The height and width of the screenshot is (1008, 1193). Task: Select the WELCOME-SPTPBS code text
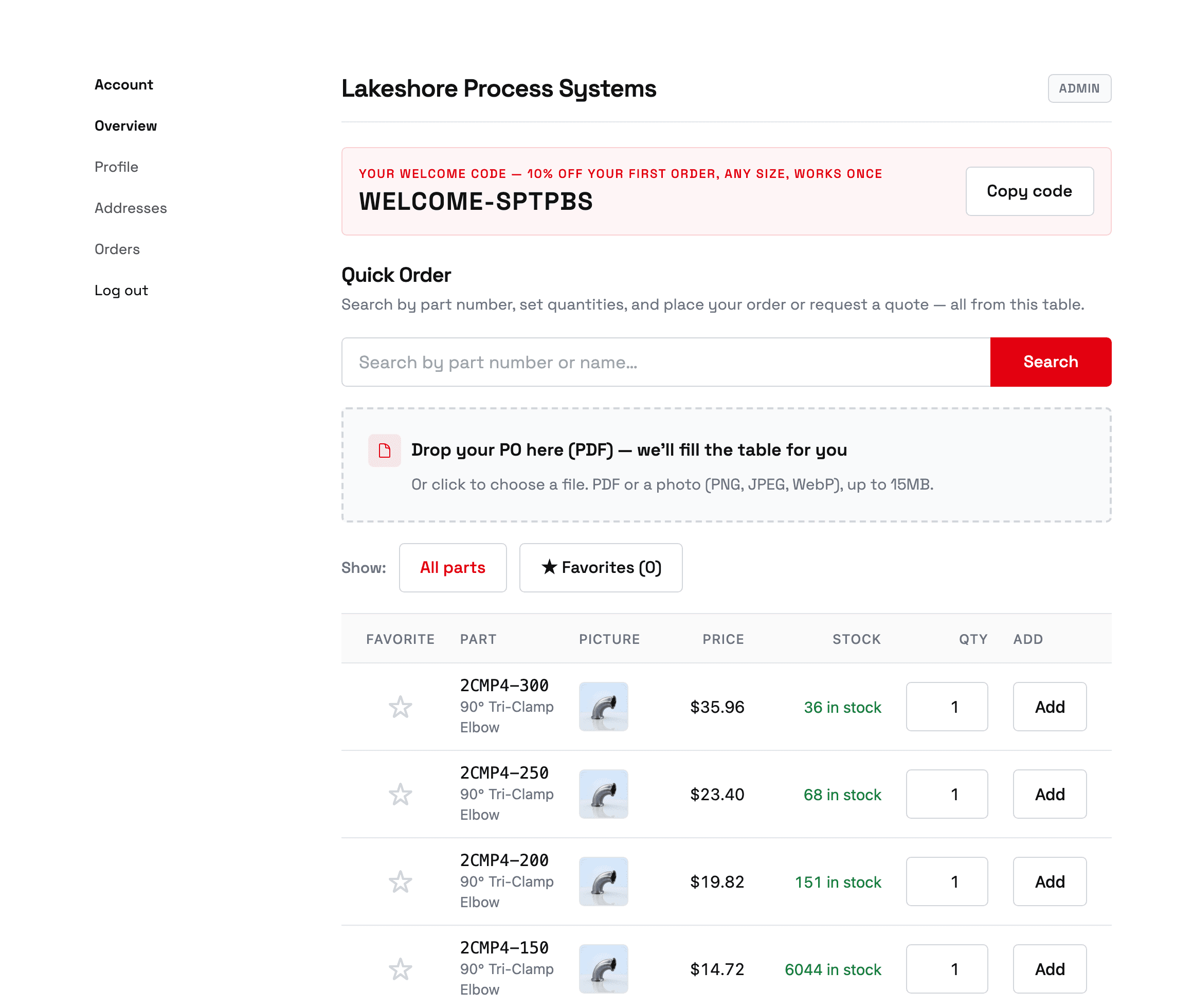pos(476,202)
